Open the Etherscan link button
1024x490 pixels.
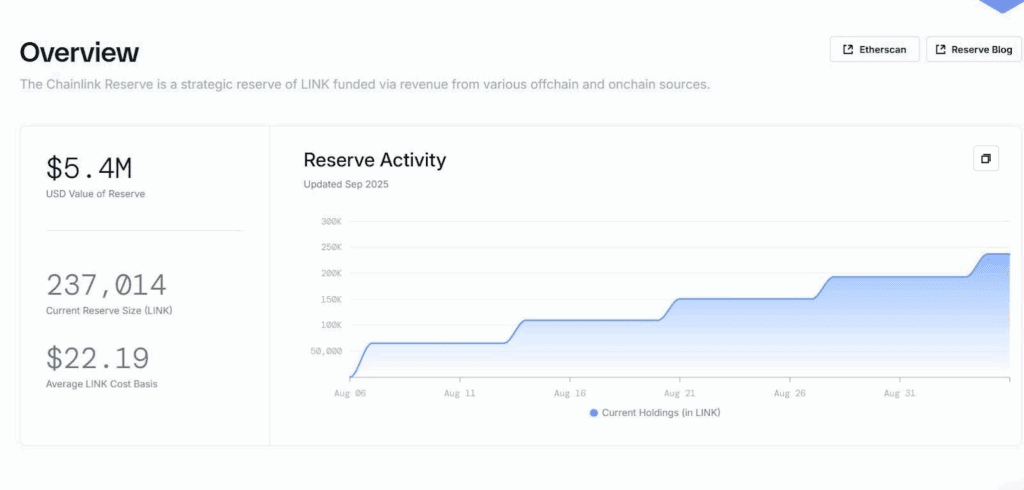[874, 50]
